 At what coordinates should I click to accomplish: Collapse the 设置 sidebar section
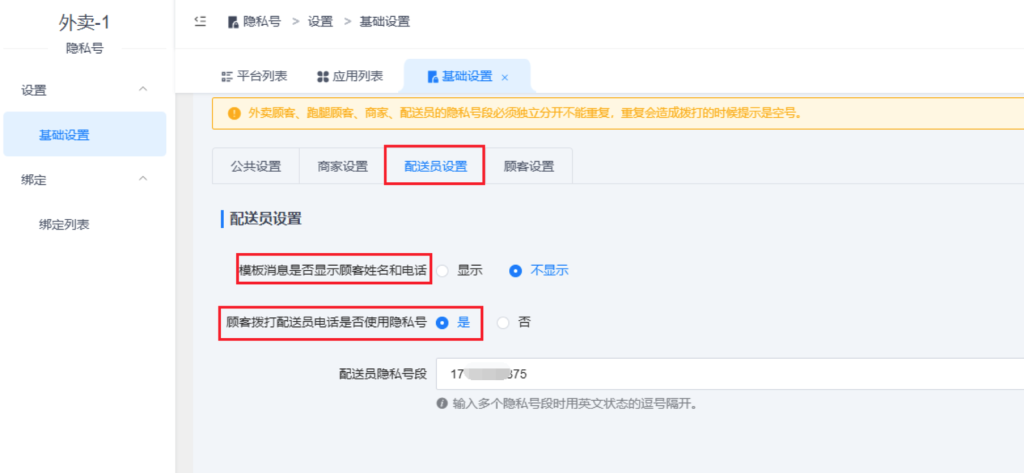[x=143, y=90]
